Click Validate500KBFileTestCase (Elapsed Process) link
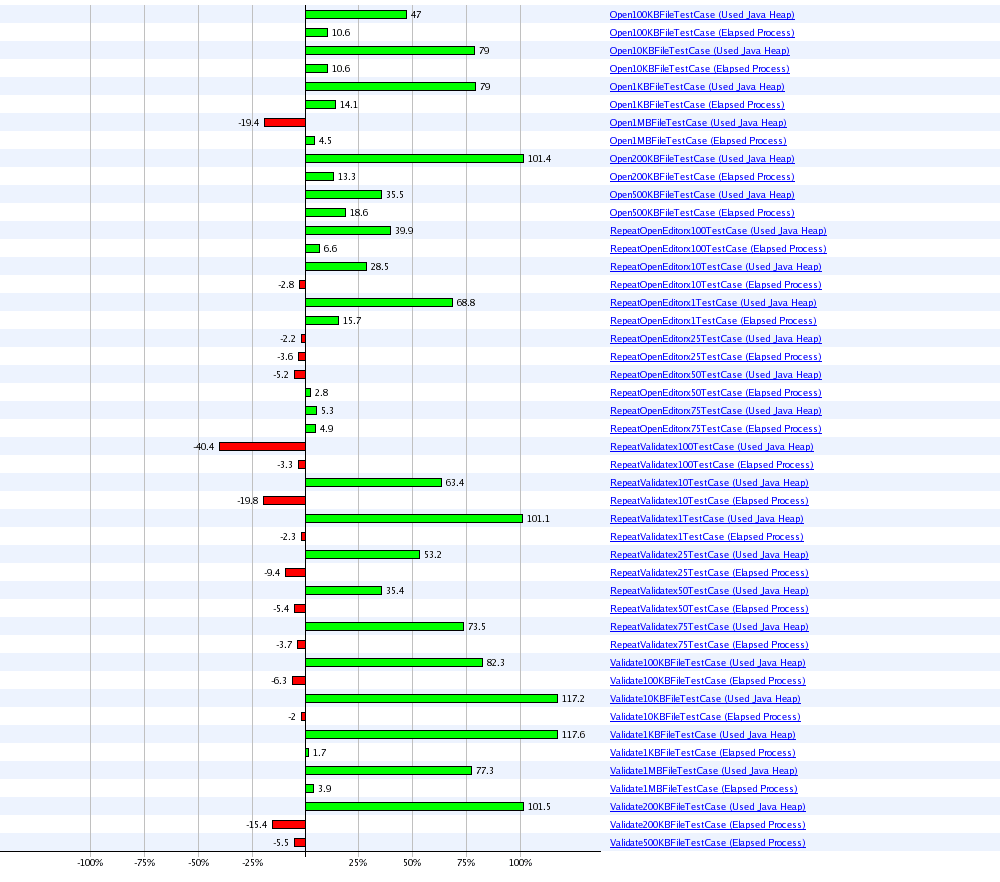 click(707, 843)
